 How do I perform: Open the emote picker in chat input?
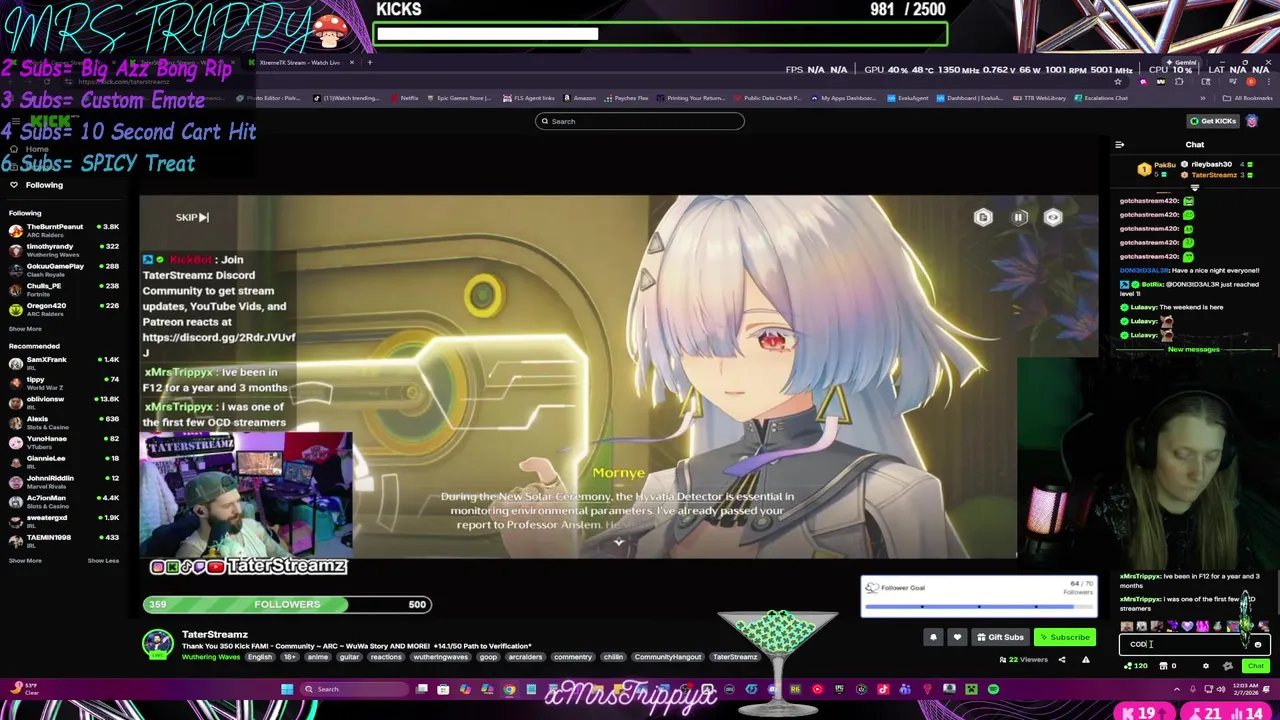[x=1258, y=645]
